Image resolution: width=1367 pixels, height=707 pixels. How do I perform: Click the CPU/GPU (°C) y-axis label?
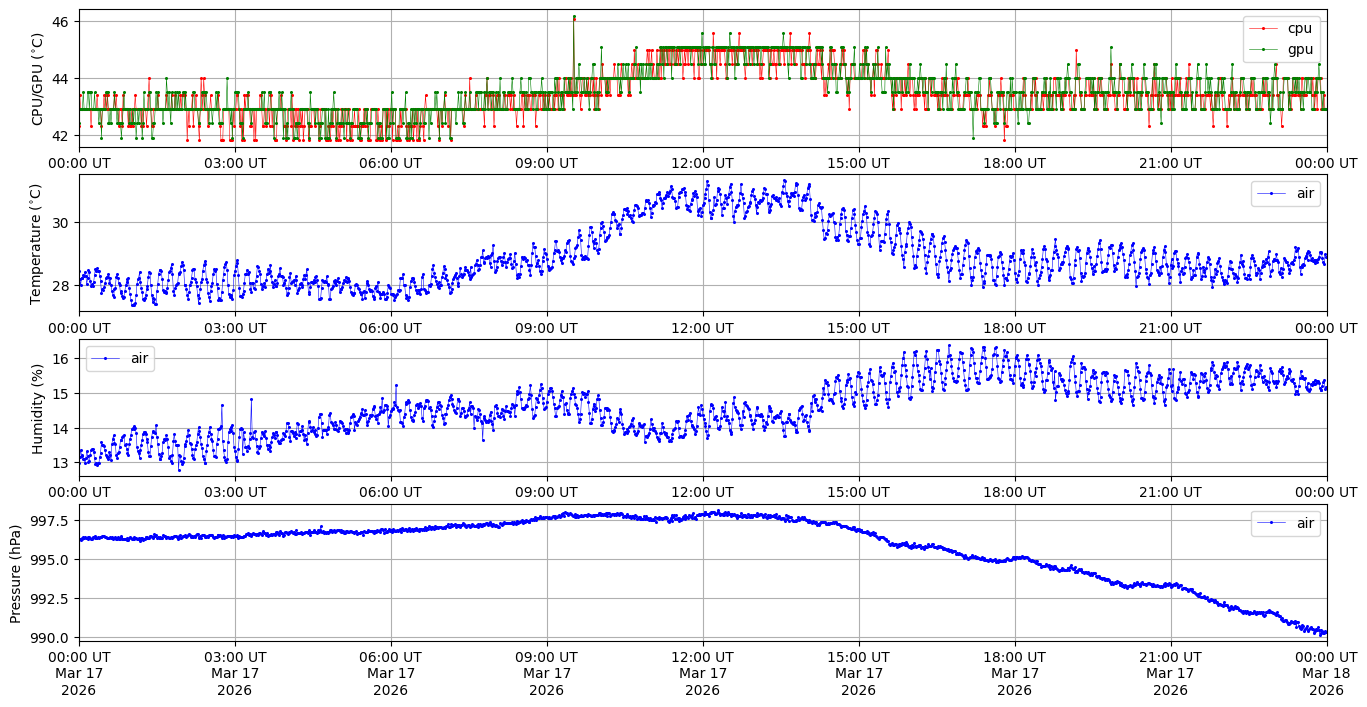38,78
